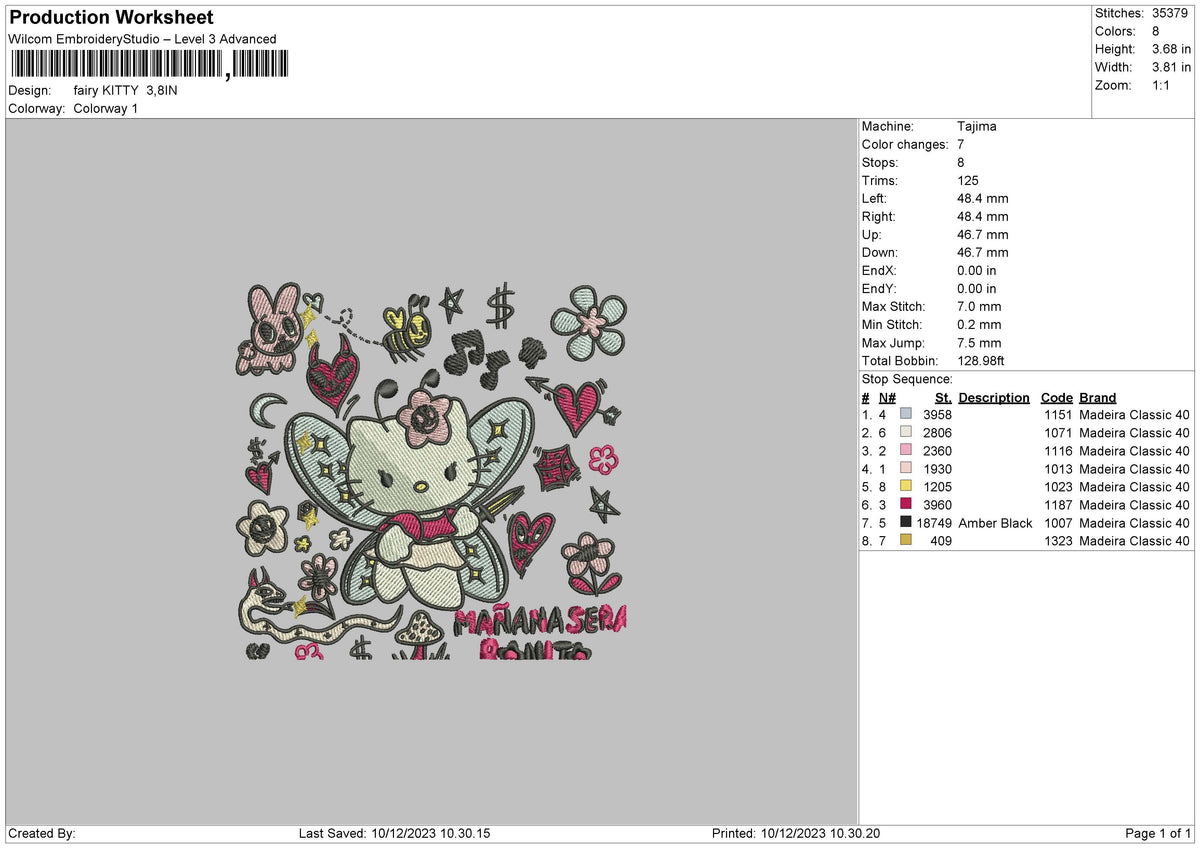This screenshot has width=1200, height=848.
Task: Click the 'Page 1 of 1' indicator
Action: pos(1158,834)
